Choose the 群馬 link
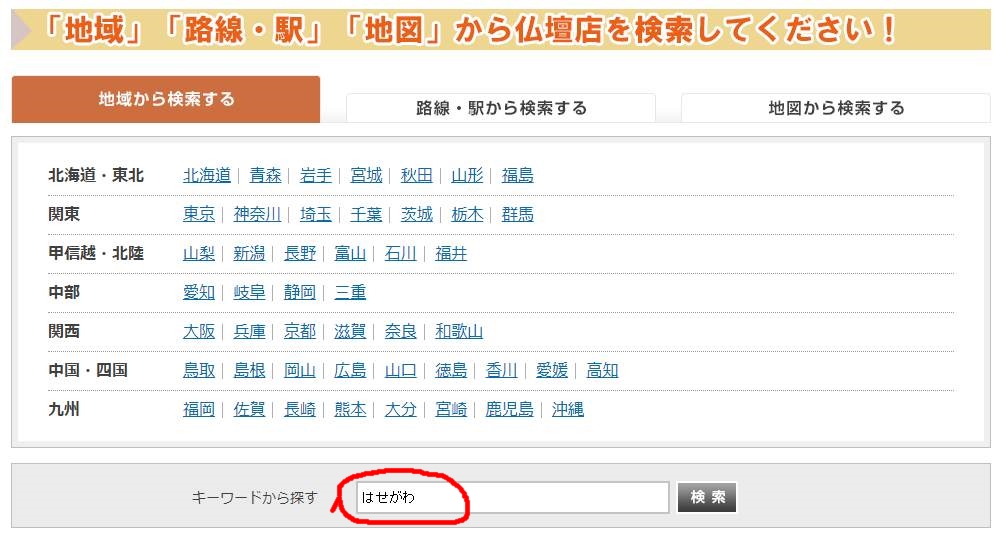Image resolution: width=1002 pixels, height=537 pixels. (517, 214)
